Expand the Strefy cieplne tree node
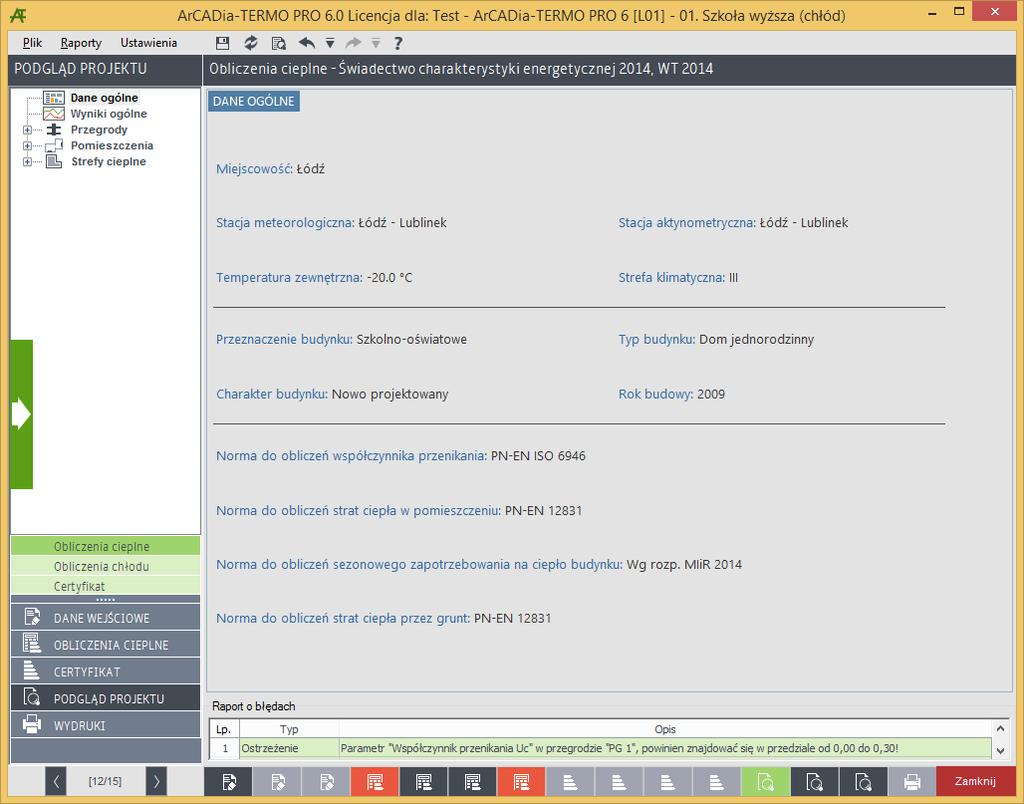This screenshot has width=1024, height=804. [x=27, y=161]
